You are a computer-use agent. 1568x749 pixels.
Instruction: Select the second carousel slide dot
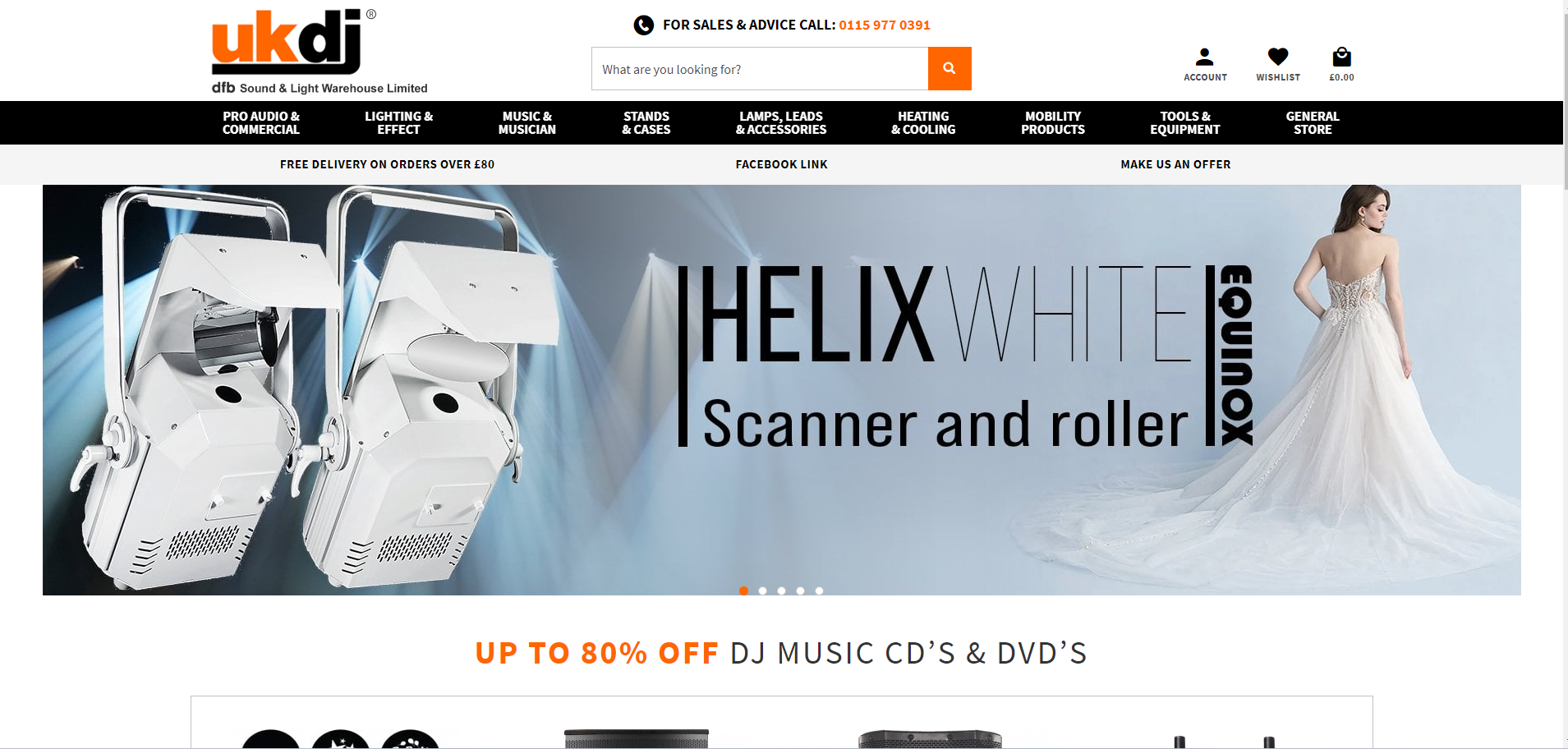coord(762,590)
